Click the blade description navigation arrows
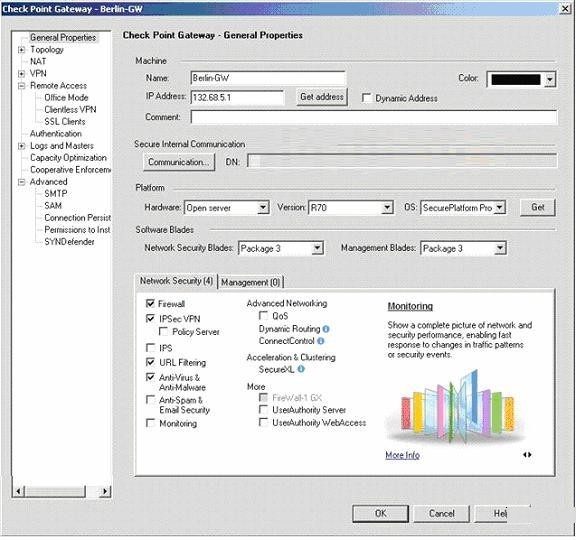 point(528,455)
